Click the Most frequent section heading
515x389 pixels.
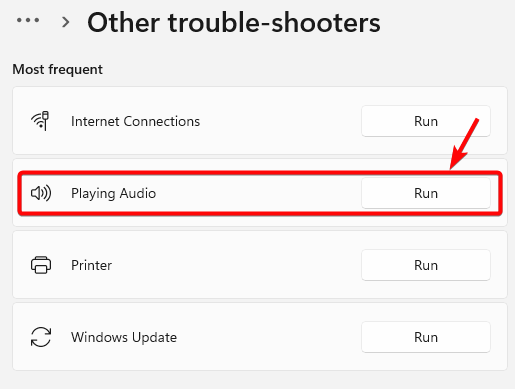click(x=57, y=69)
